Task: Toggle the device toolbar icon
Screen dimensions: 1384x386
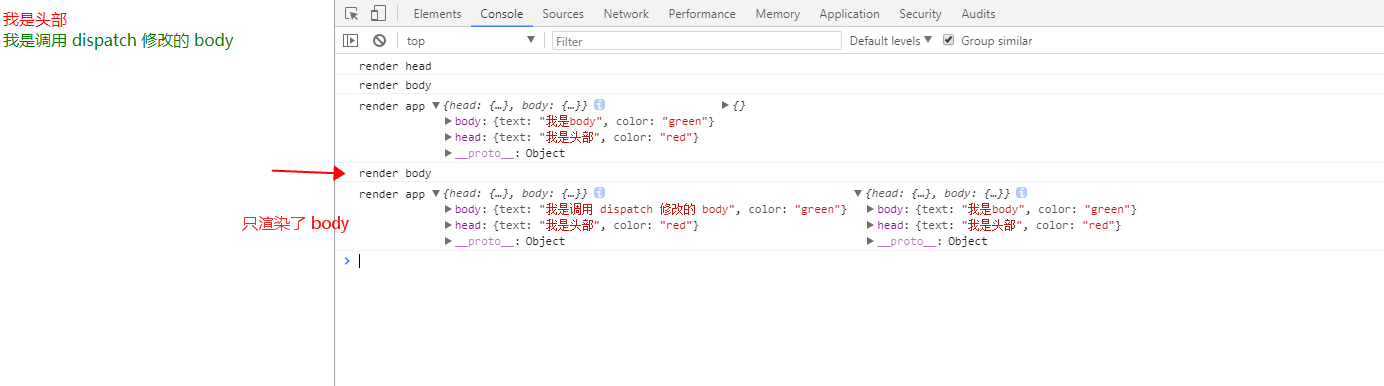Action: pyautogui.click(x=378, y=14)
